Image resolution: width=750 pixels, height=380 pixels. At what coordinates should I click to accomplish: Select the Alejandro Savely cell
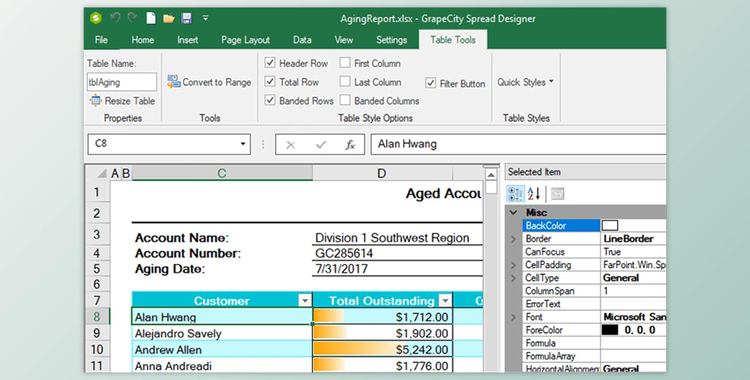click(x=222, y=333)
